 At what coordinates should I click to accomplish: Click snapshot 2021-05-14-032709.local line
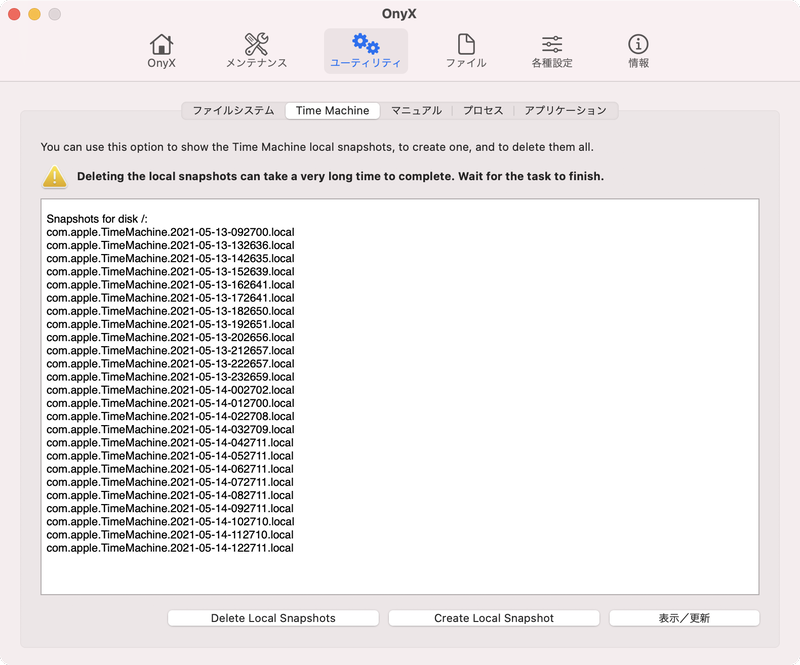pyautogui.click(x=170, y=429)
